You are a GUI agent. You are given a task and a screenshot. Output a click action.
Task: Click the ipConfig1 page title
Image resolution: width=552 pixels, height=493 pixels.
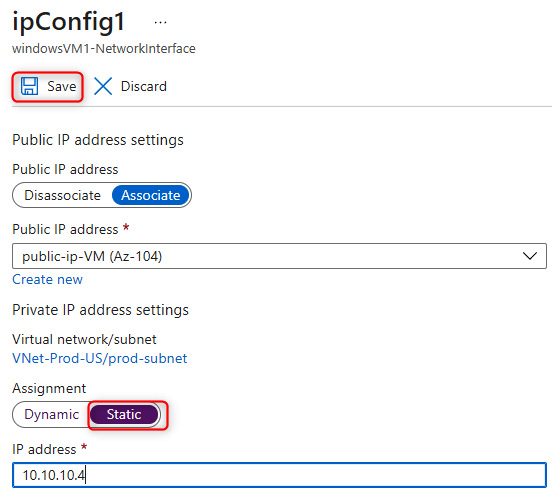(69, 22)
